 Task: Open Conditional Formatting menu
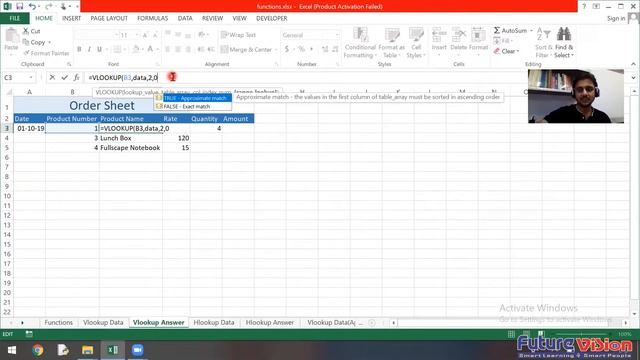(x=360, y=43)
